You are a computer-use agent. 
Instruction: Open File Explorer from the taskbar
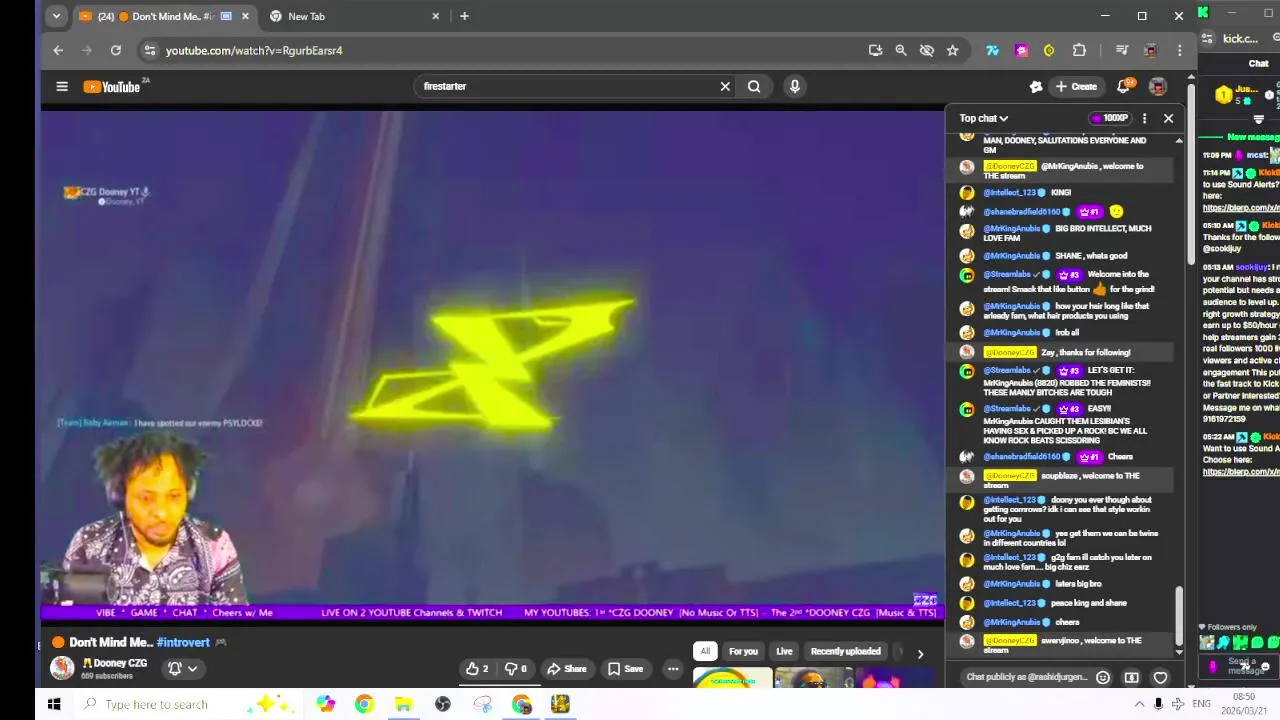coord(403,704)
